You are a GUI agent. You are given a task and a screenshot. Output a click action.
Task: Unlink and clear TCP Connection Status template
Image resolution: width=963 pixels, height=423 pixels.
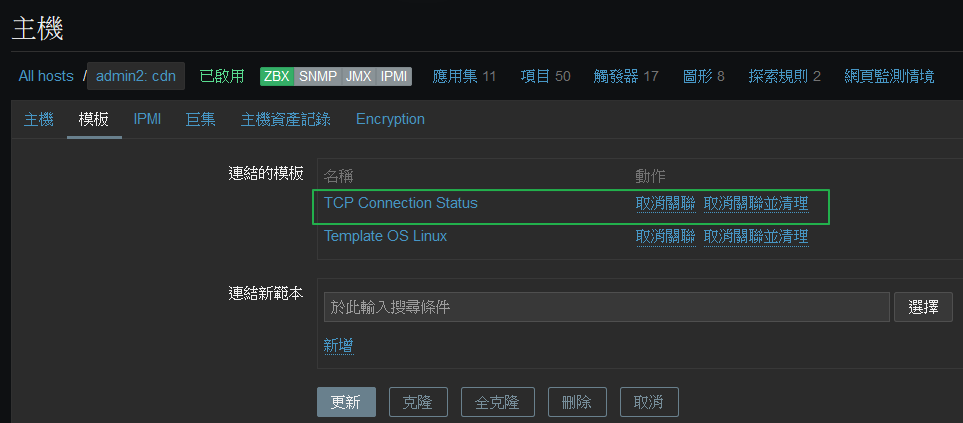pyautogui.click(x=756, y=203)
